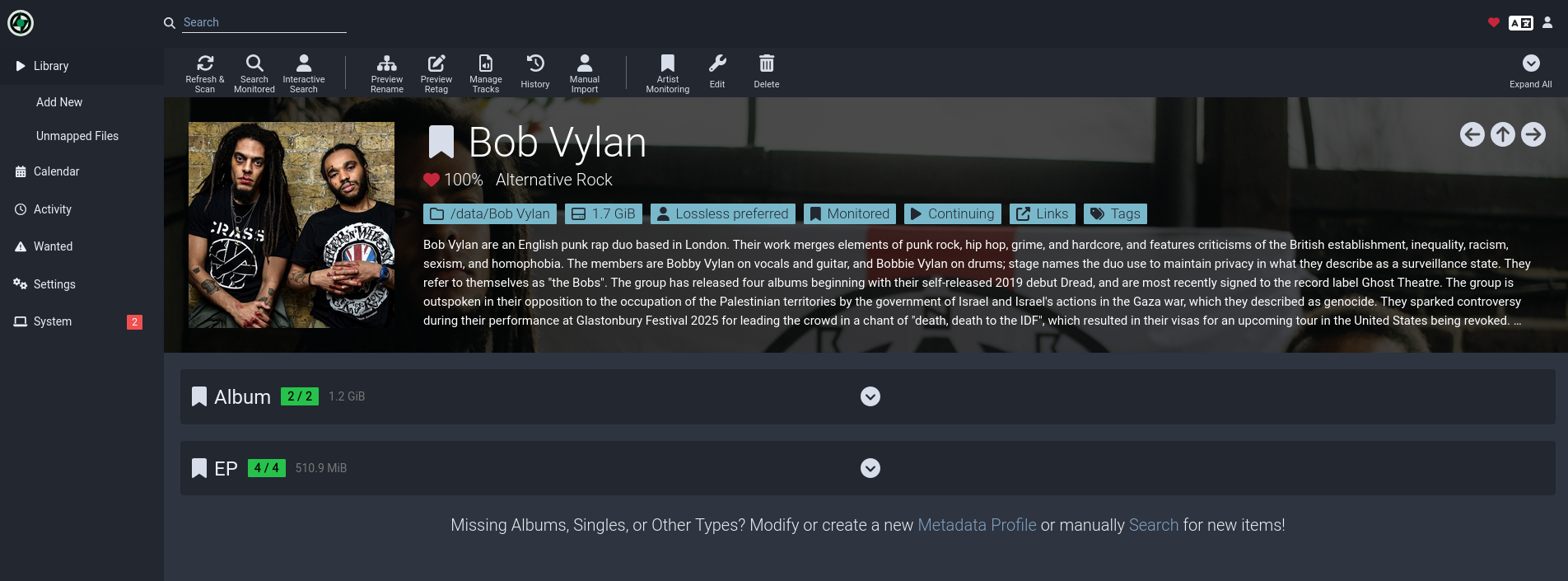Screen dimensions: 1568x581
Task: Click the Edit wrench icon
Action: 716,64
